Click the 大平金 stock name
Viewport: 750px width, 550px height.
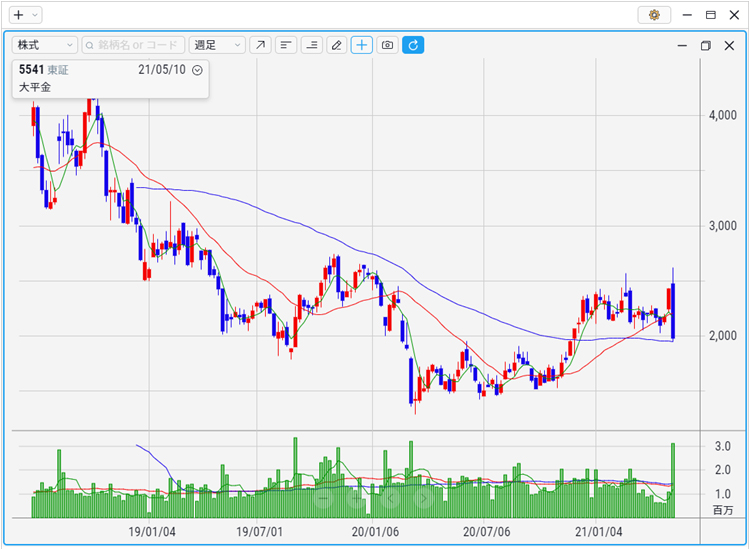pos(35,87)
